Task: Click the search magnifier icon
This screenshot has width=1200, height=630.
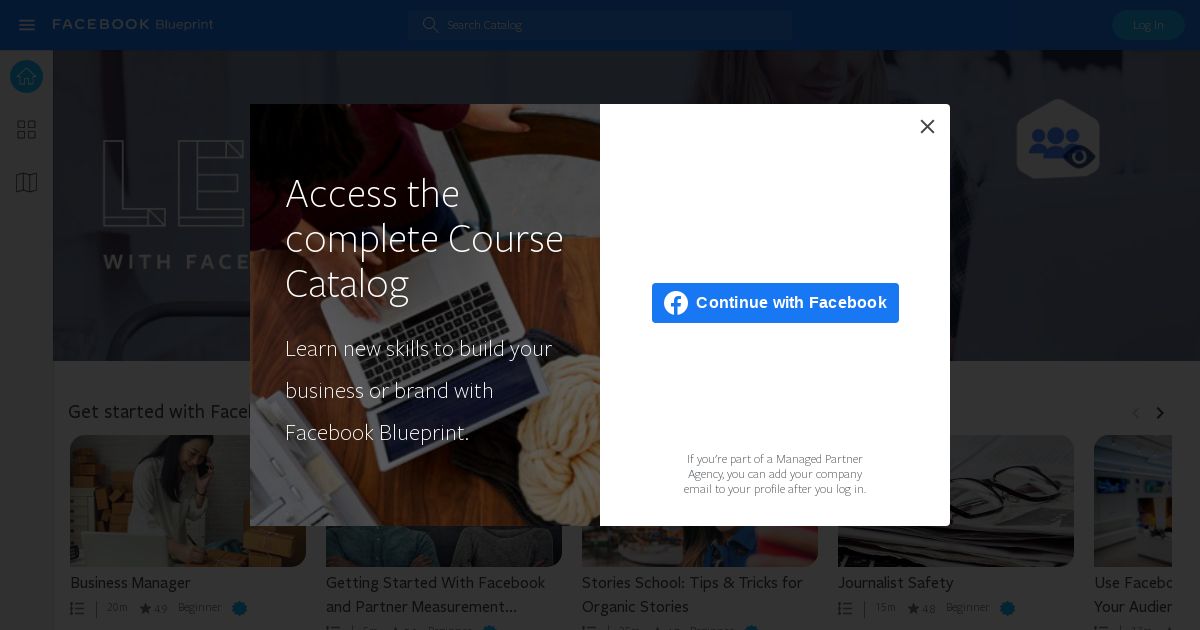Action: coord(430,25)
